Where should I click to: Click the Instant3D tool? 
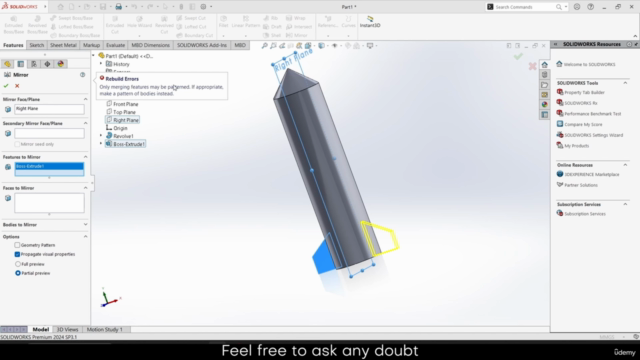tap(370, 22)
